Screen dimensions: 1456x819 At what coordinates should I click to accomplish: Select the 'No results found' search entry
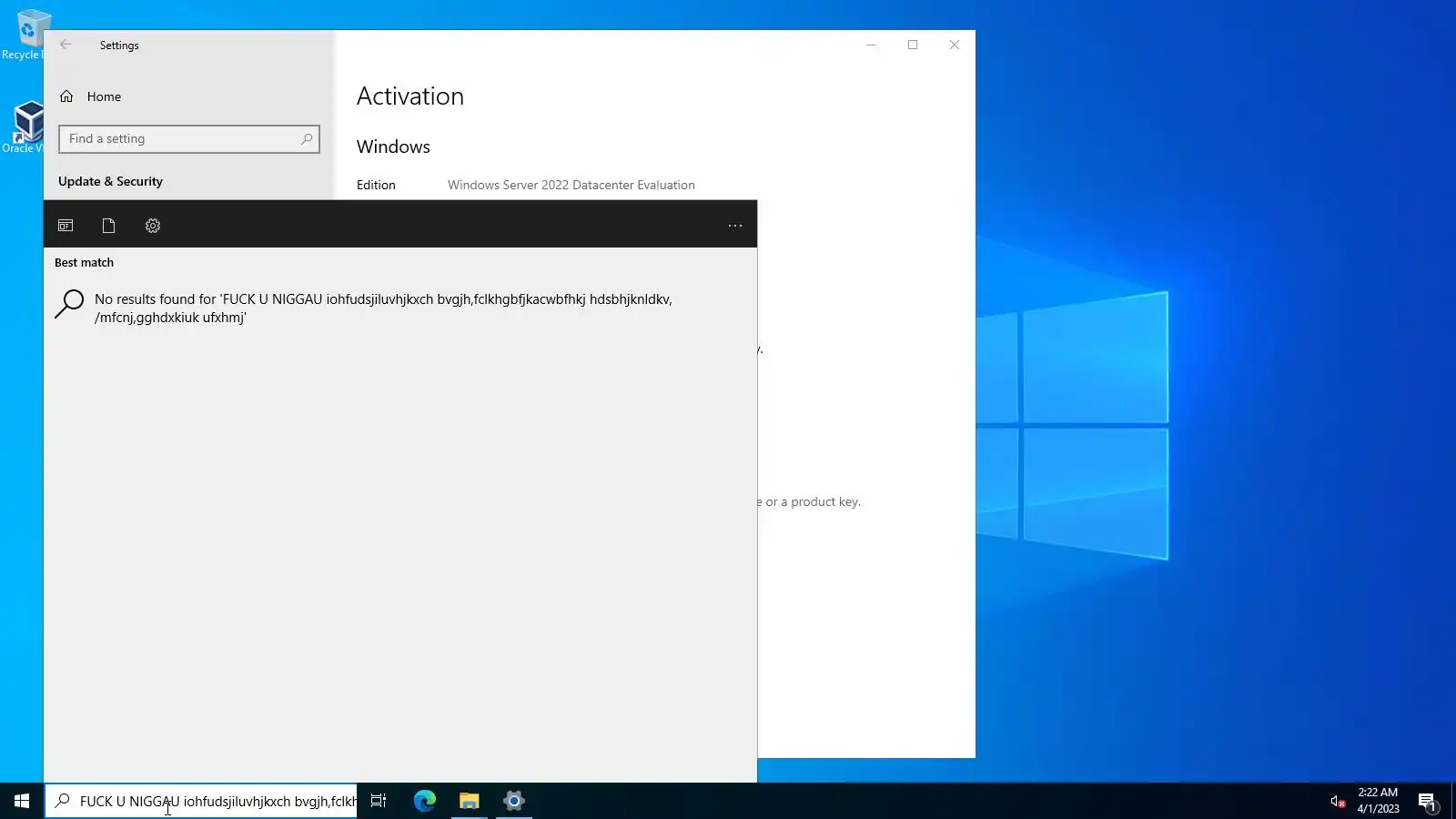tap(400, 308)
